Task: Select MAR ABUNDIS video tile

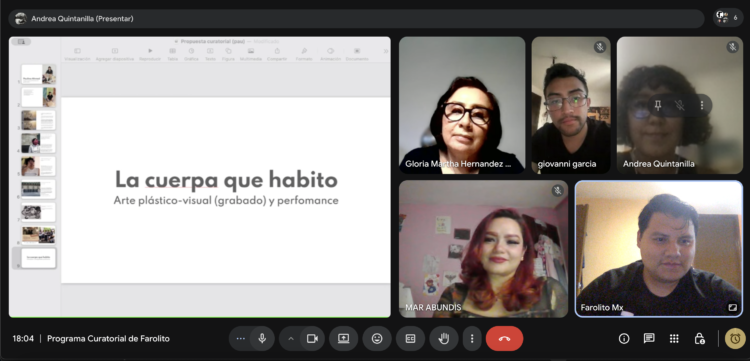Action: point(484,249)
